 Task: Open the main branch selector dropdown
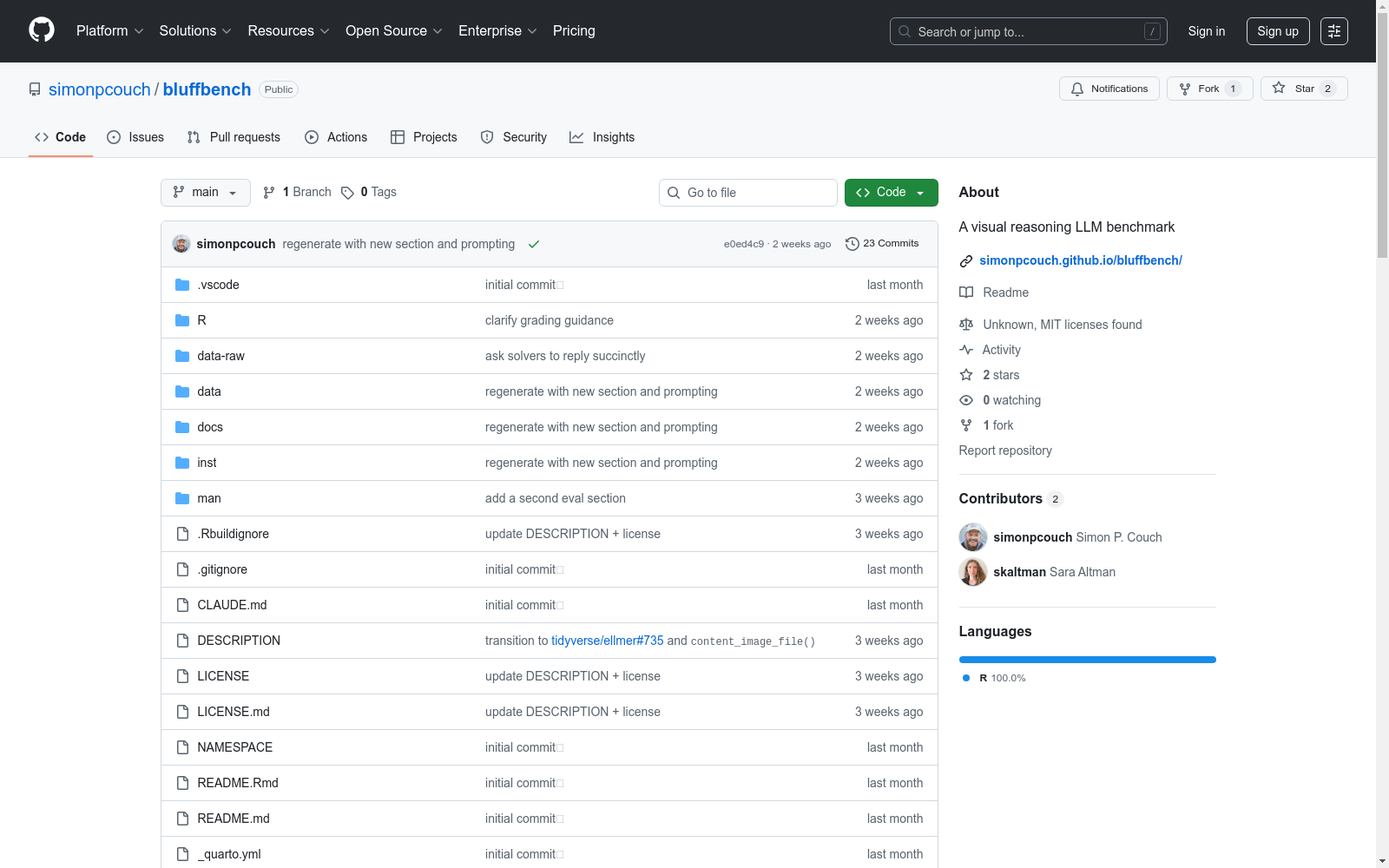(x=206, y=193)
